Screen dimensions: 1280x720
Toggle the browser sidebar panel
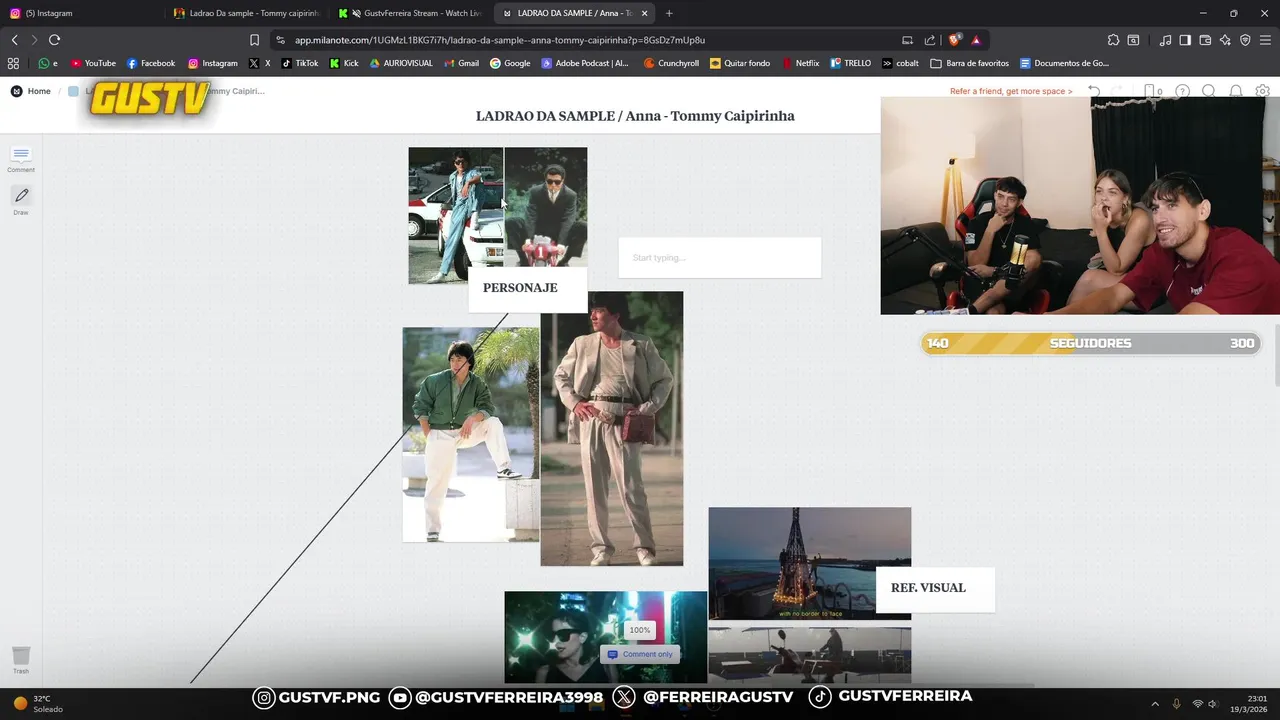(1185, 40)
